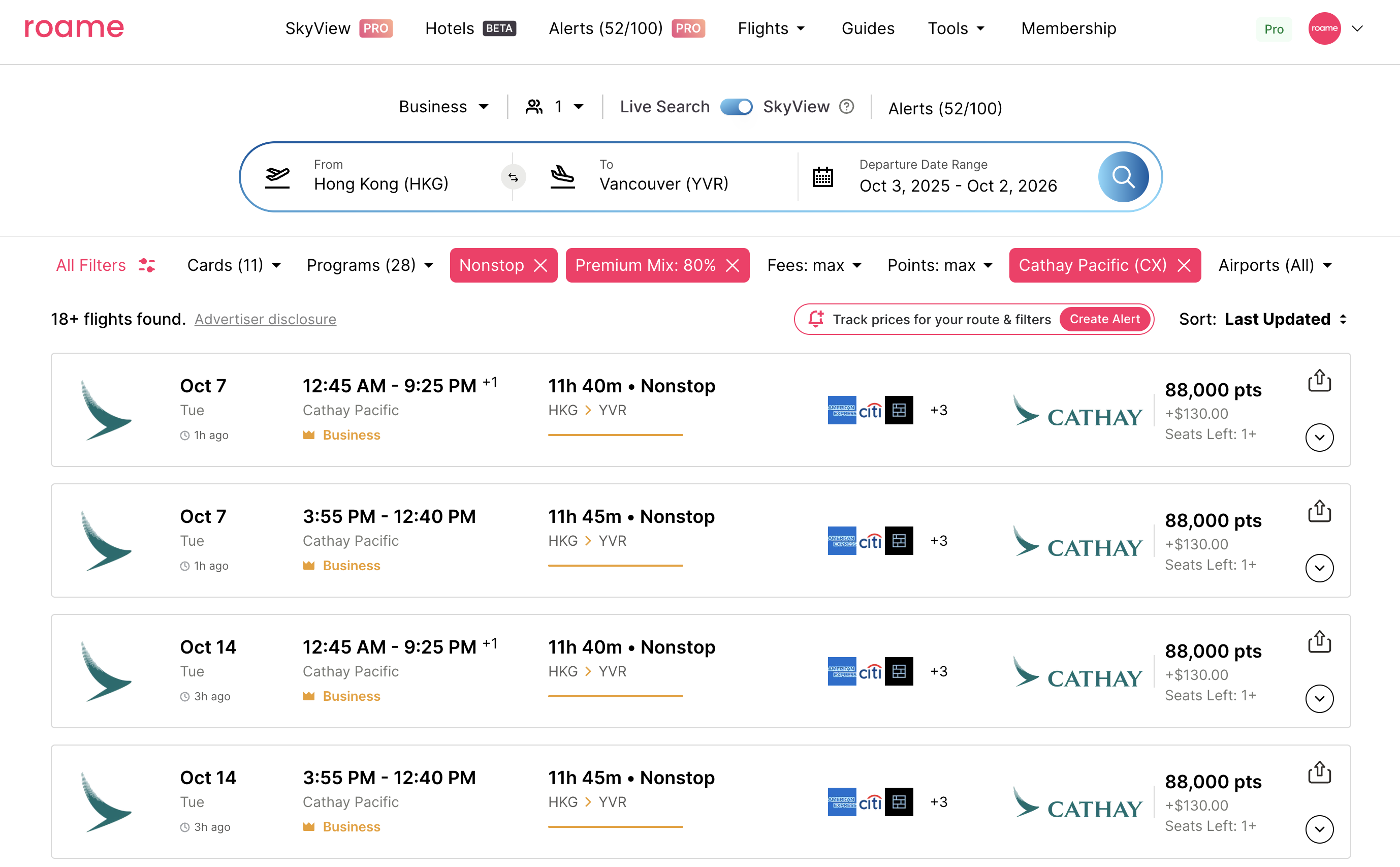
Task: Remove the Nonstop filter chip
Action: point(540,265)
